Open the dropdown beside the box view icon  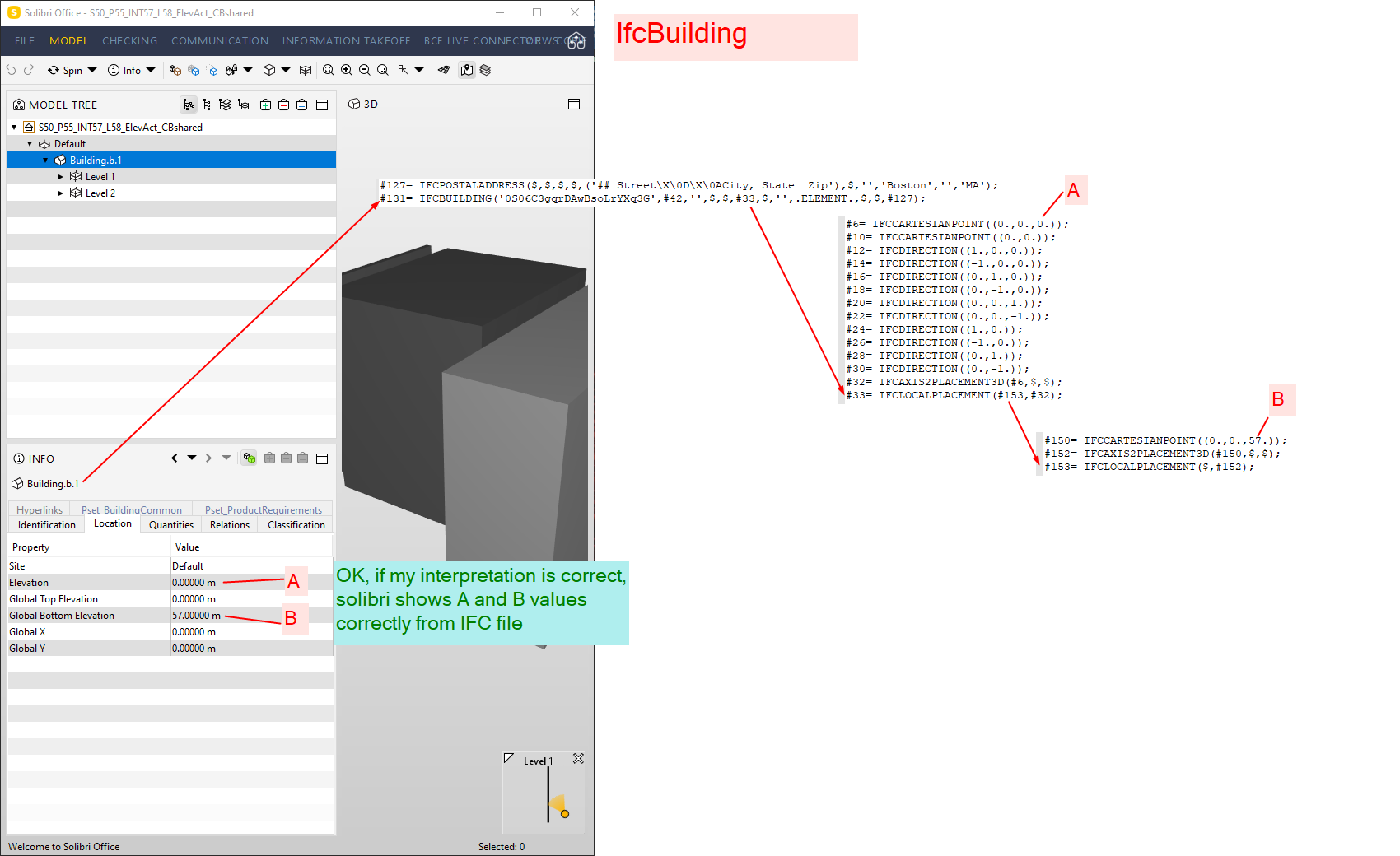(286, 71)
